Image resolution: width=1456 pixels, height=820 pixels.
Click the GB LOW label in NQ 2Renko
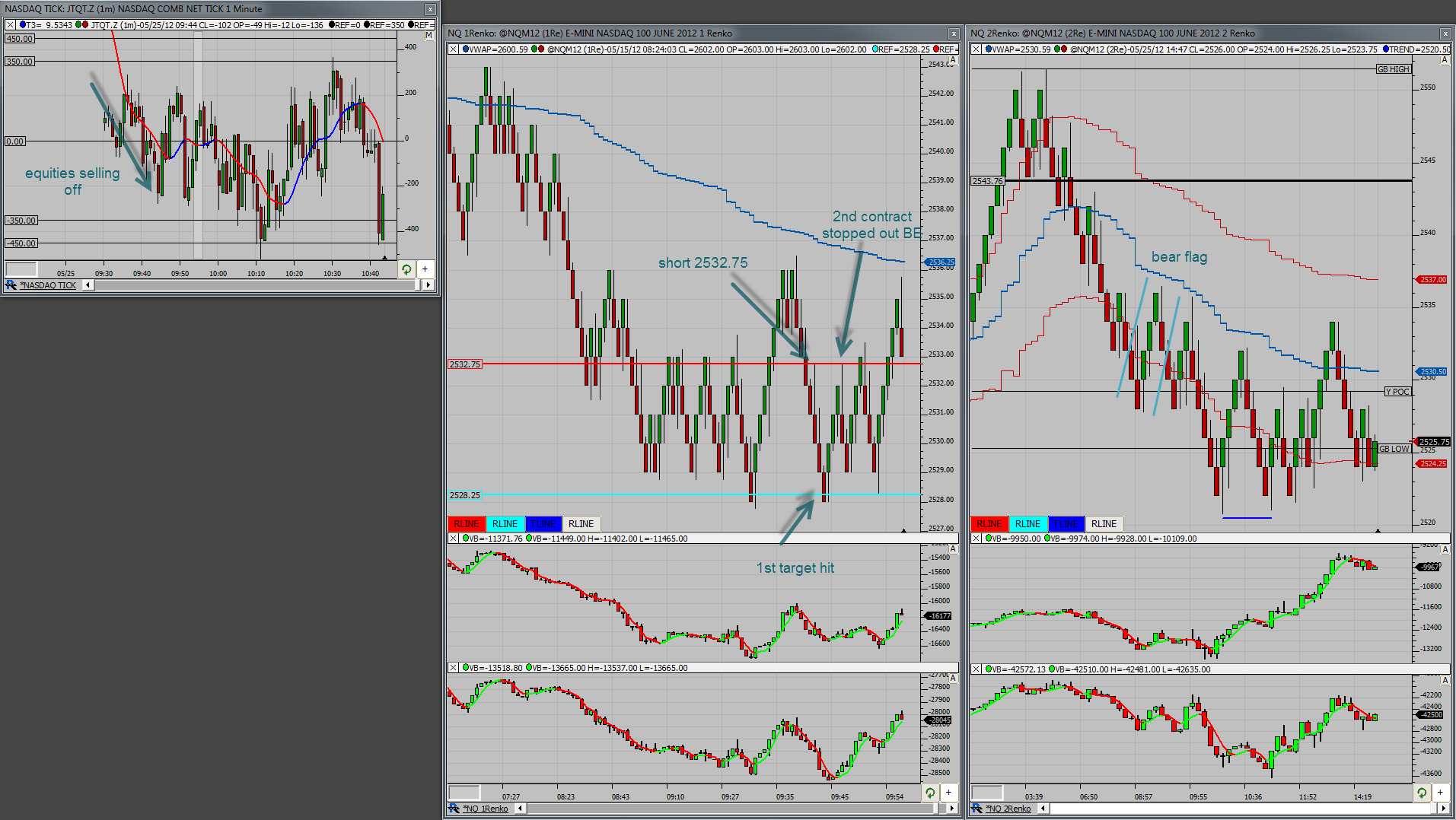pos(1394,449)
